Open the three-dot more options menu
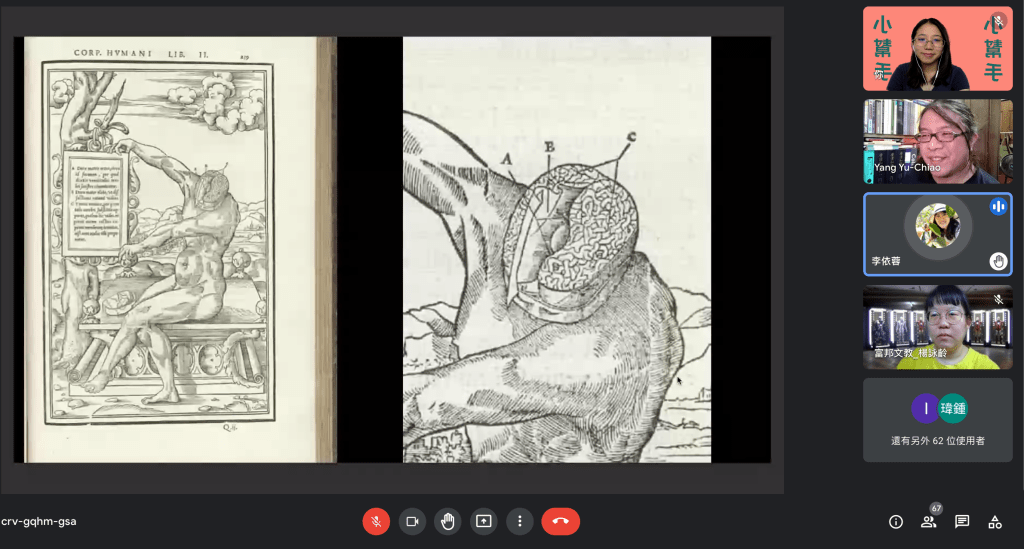The height and width of the screenshot is (549, 1024). (x=519, y=521)
